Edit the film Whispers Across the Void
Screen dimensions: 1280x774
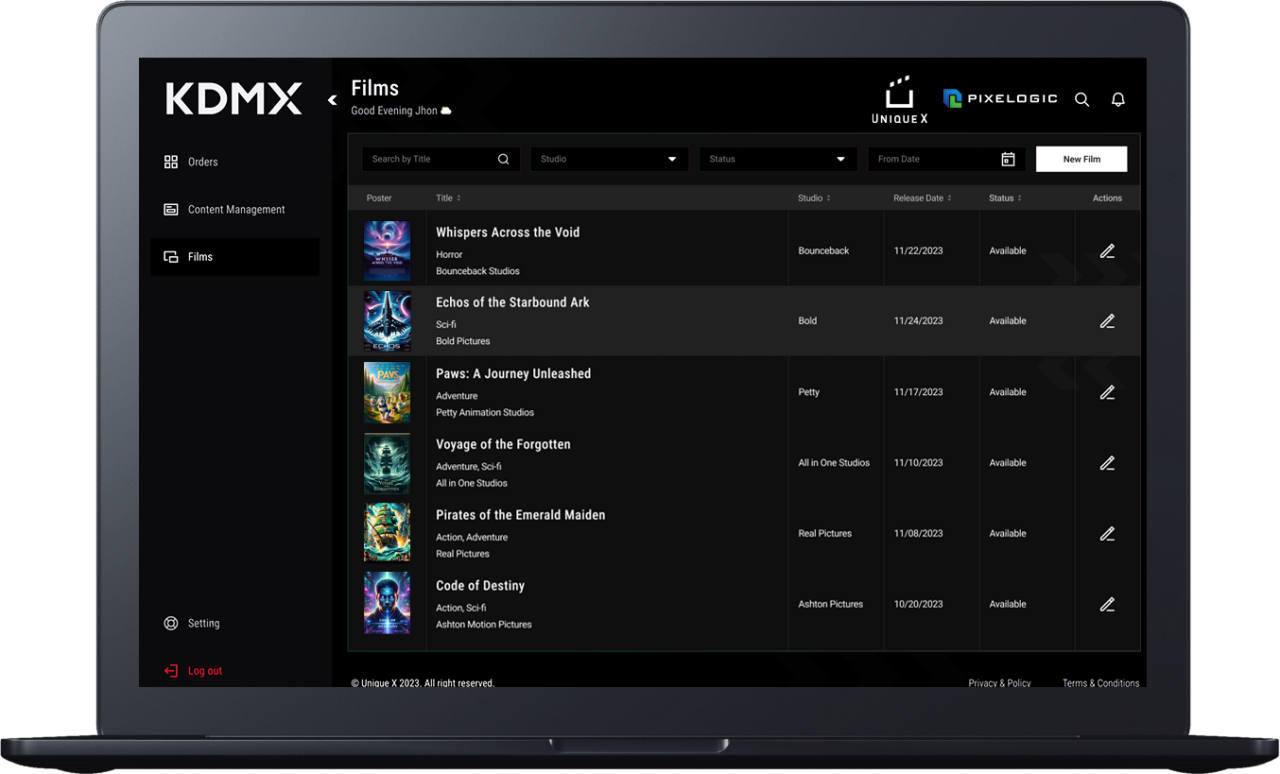[x=1107, y=251]
